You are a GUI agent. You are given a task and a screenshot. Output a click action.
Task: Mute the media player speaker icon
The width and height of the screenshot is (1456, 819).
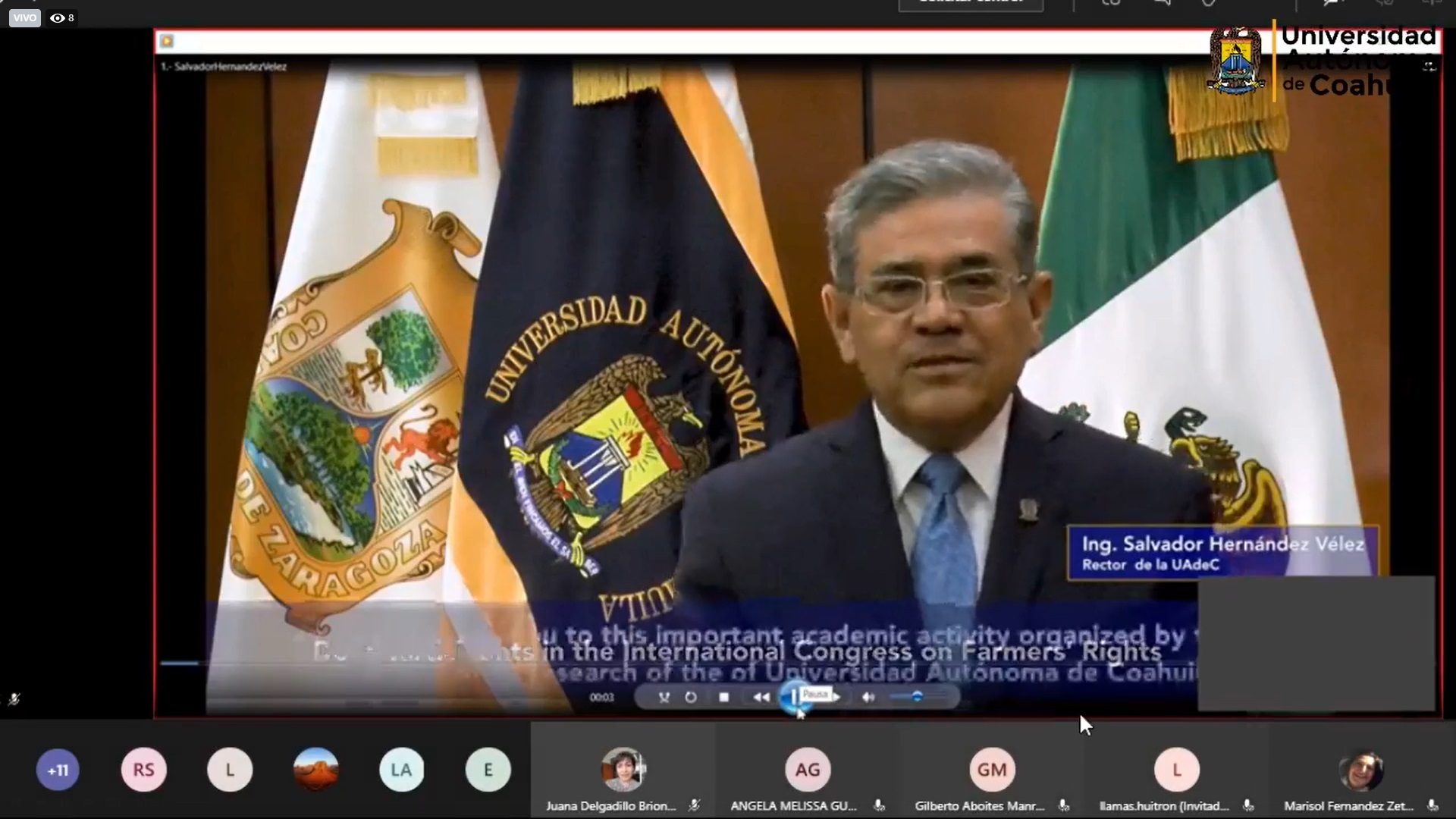click(x=868, y=697)
